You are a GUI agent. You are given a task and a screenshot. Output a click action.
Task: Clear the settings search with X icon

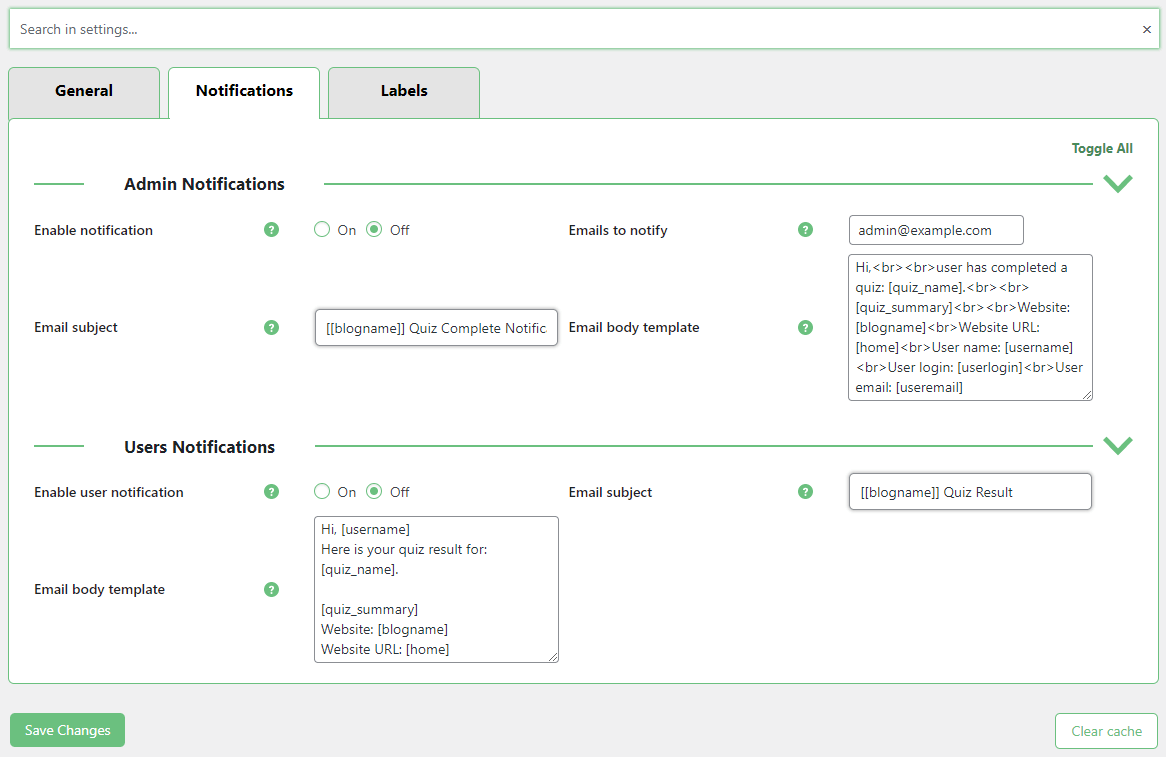[x=1146, y=30]
